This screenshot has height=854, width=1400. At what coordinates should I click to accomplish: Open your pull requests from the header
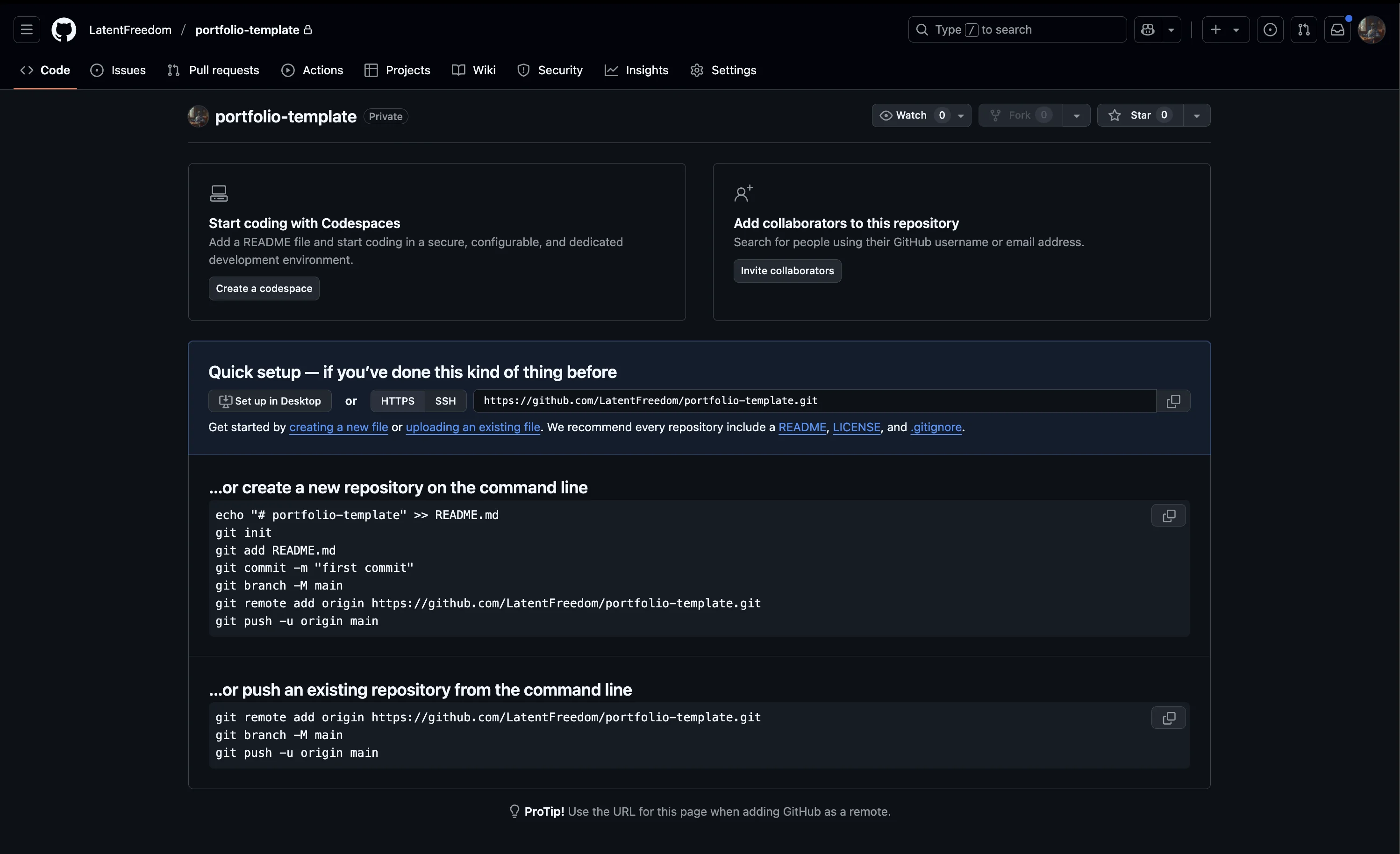1304,29
